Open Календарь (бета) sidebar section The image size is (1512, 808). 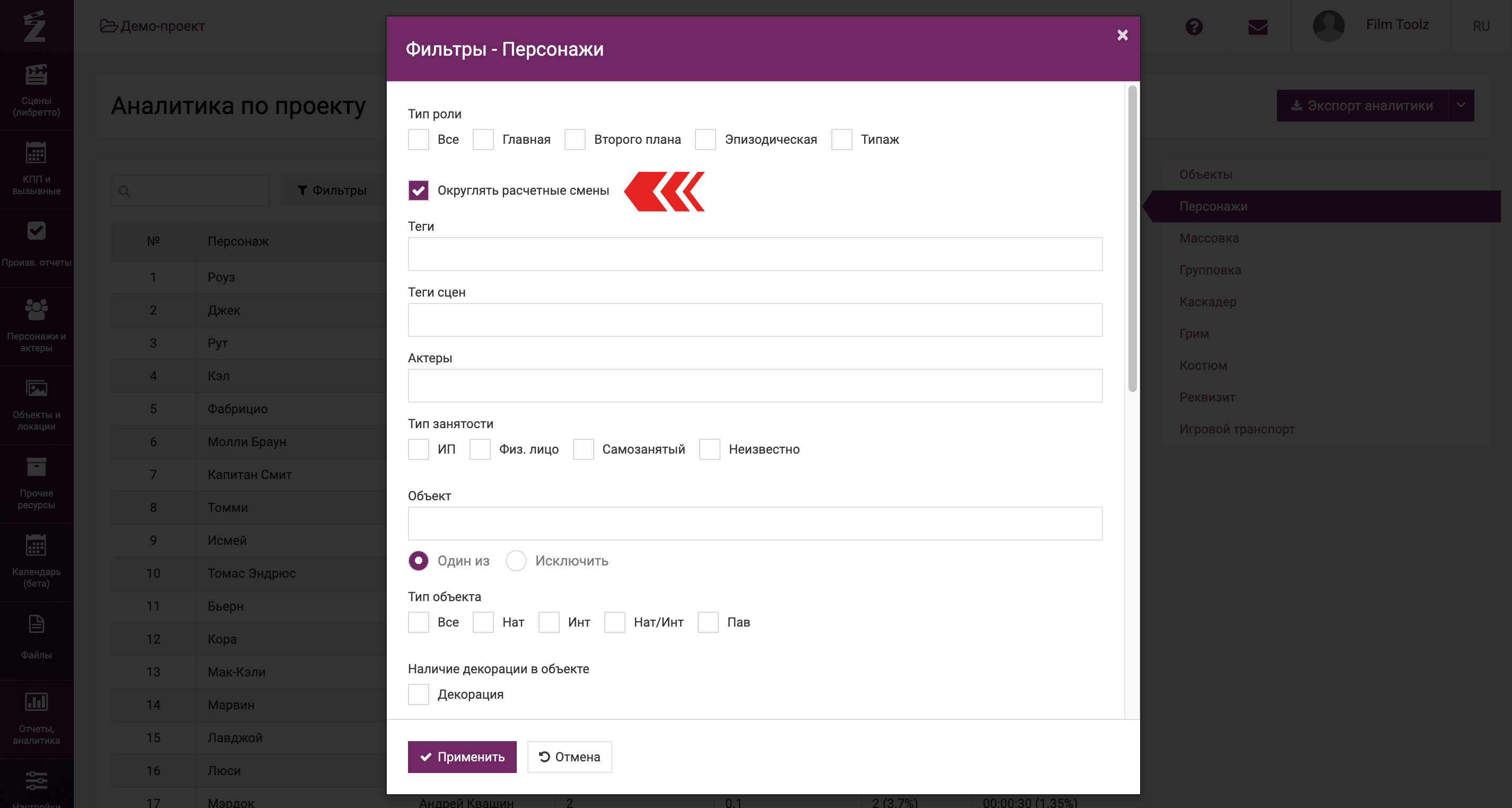click(37, 562)
